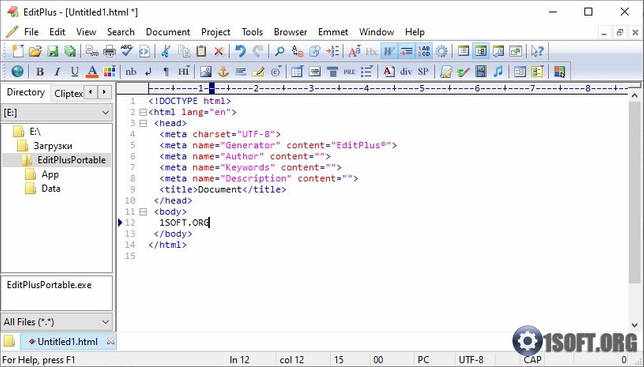
Task: Open Find with magnifier icon
Action: pos(279,51)
